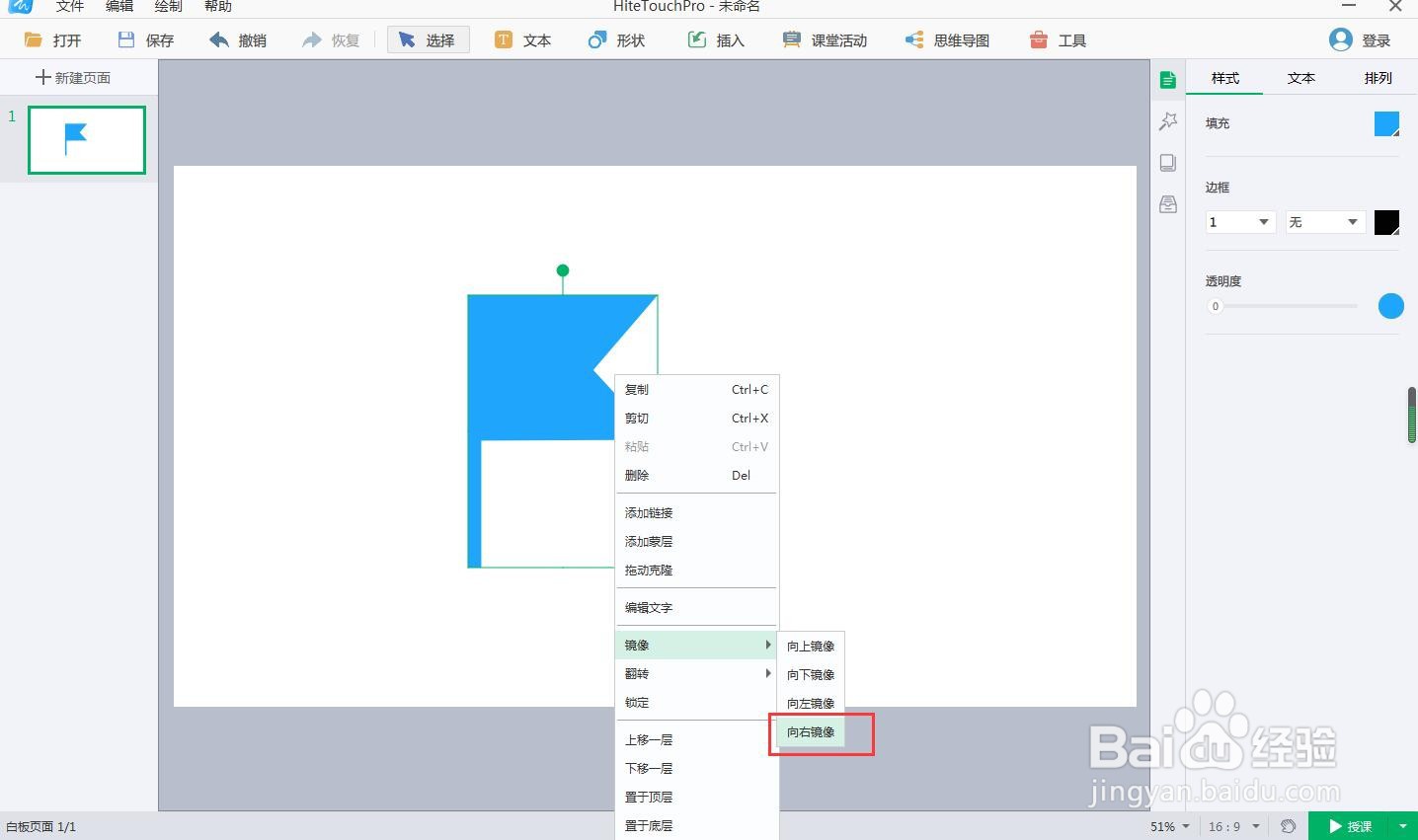Select the 选择 (Select) tool
This screenshot has width=1418, height=840.
pos(428,39)
